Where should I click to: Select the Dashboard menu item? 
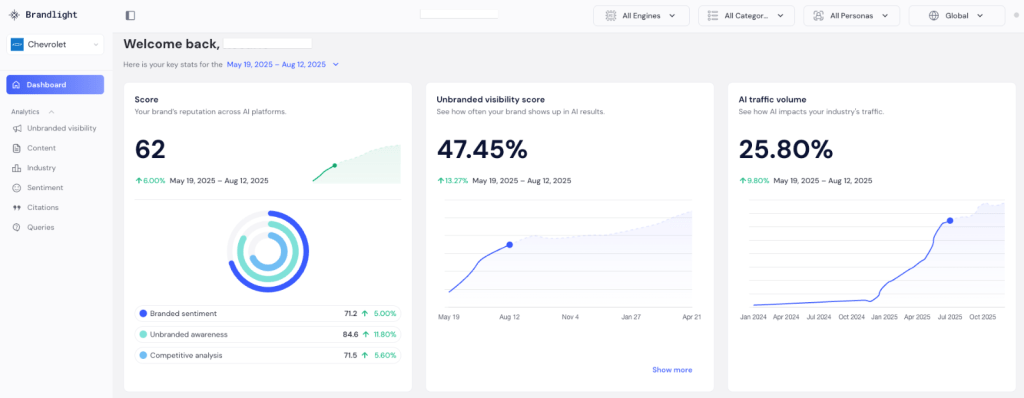[55, 85]
